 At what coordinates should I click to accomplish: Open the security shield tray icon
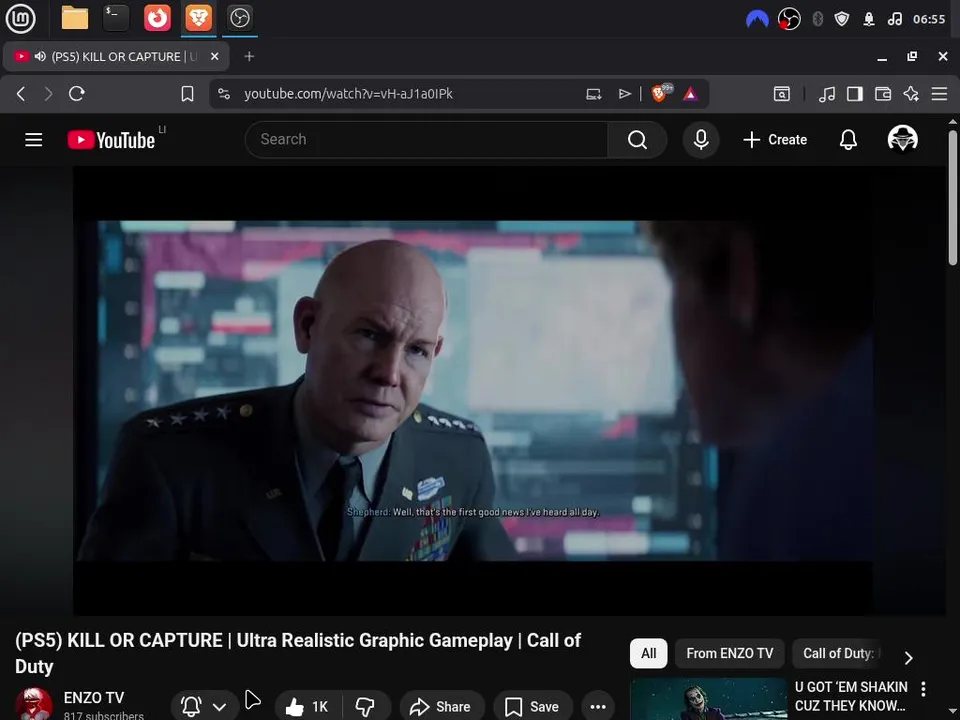point(842,19)
